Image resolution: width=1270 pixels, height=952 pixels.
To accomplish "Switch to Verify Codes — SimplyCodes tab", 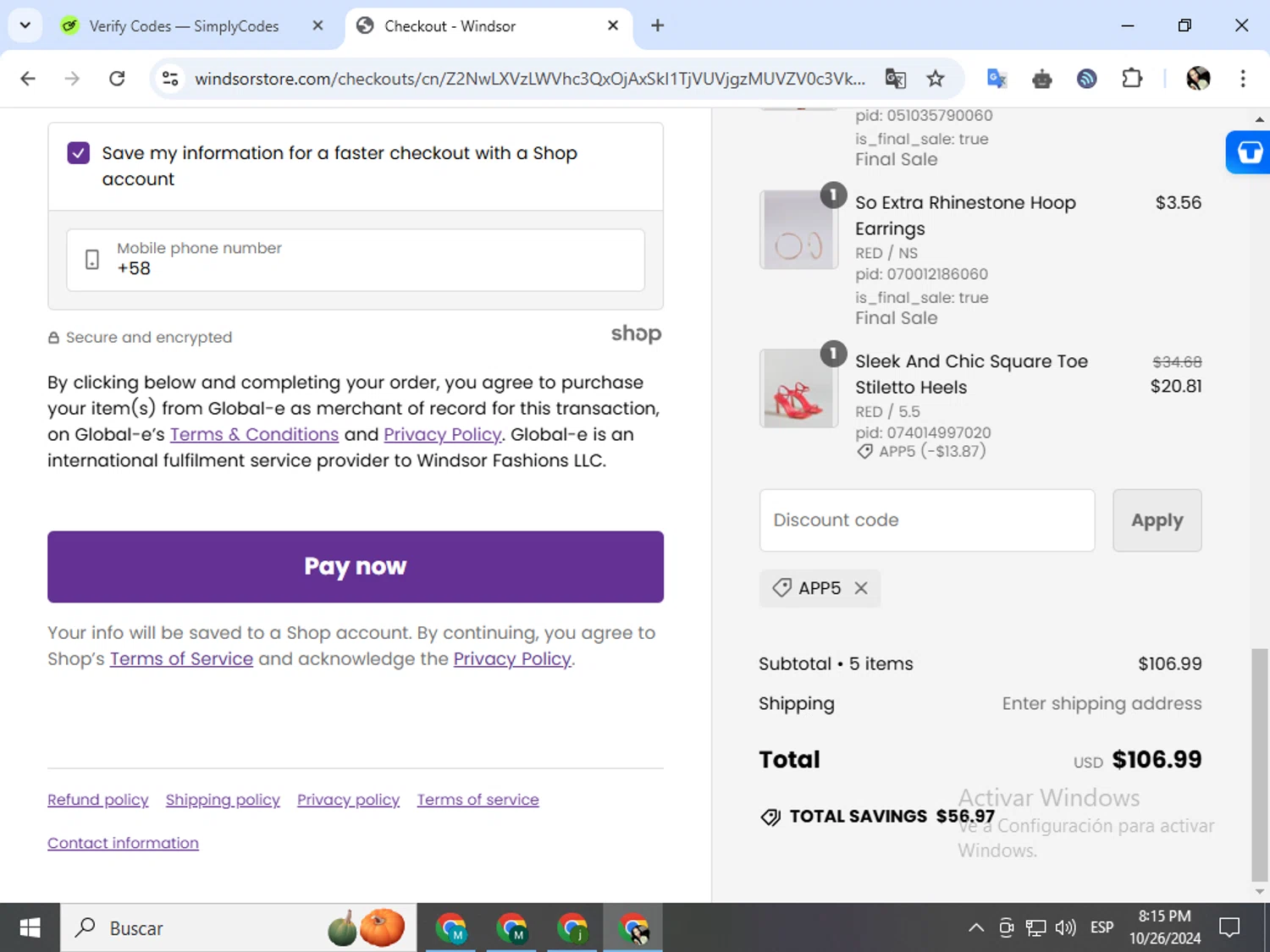I will (x=184, y=26).
